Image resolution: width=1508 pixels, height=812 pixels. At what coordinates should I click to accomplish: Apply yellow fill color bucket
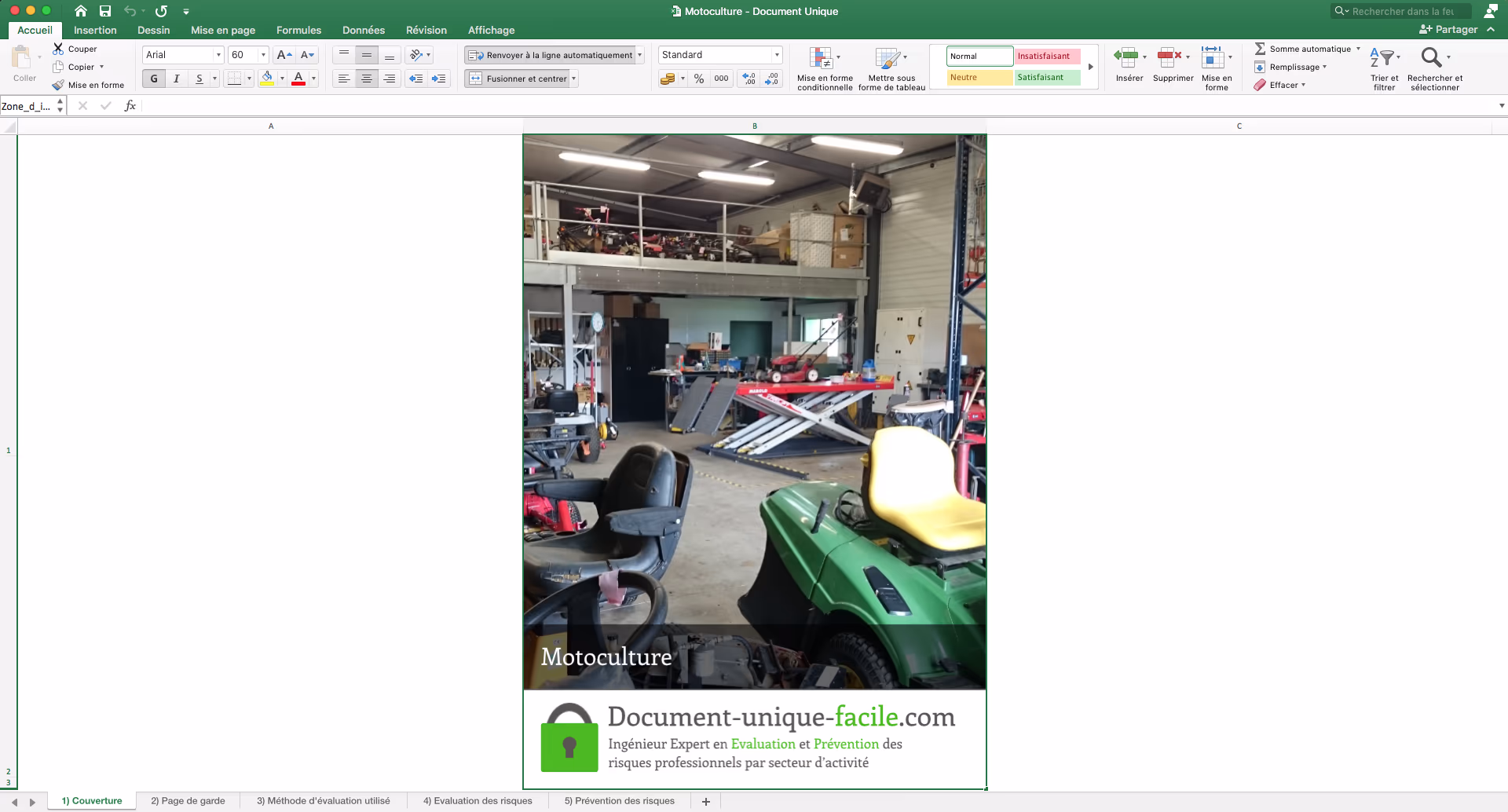coord(267,79)
